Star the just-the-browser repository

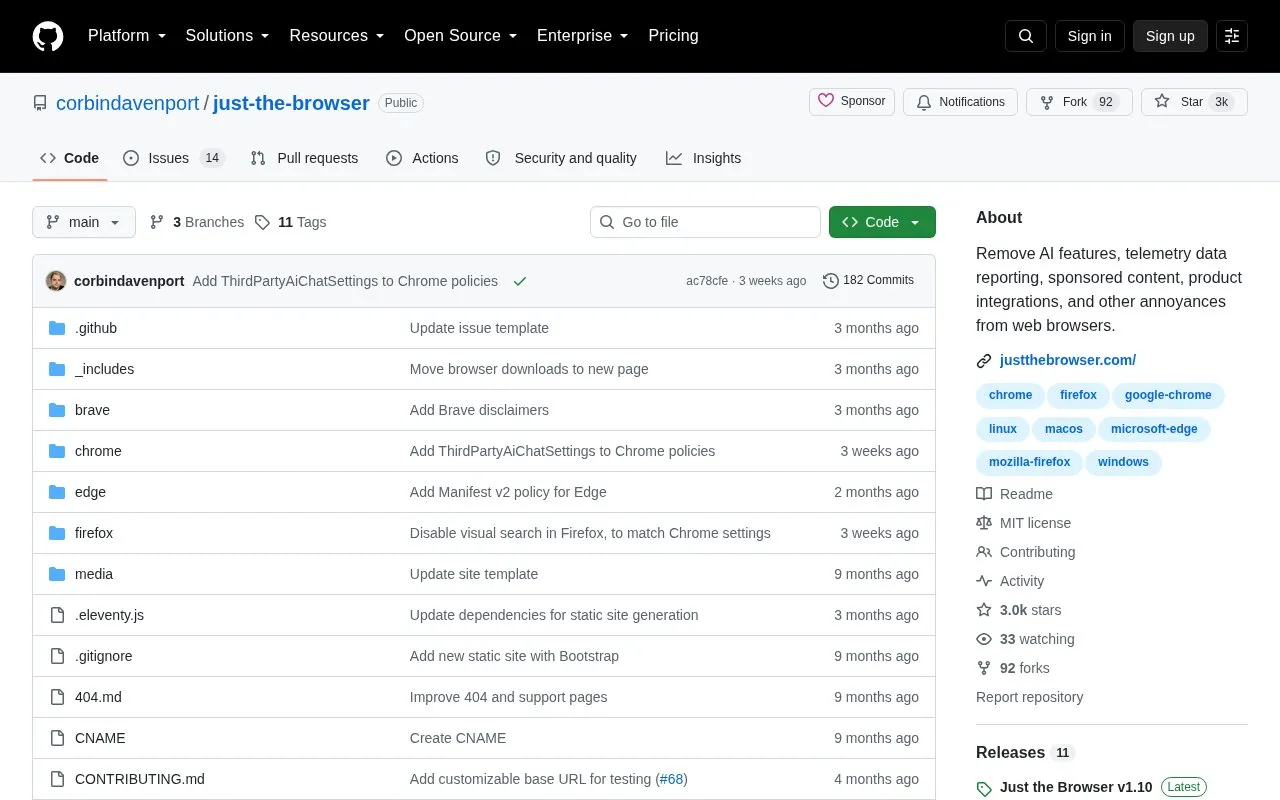[1194, 102]
